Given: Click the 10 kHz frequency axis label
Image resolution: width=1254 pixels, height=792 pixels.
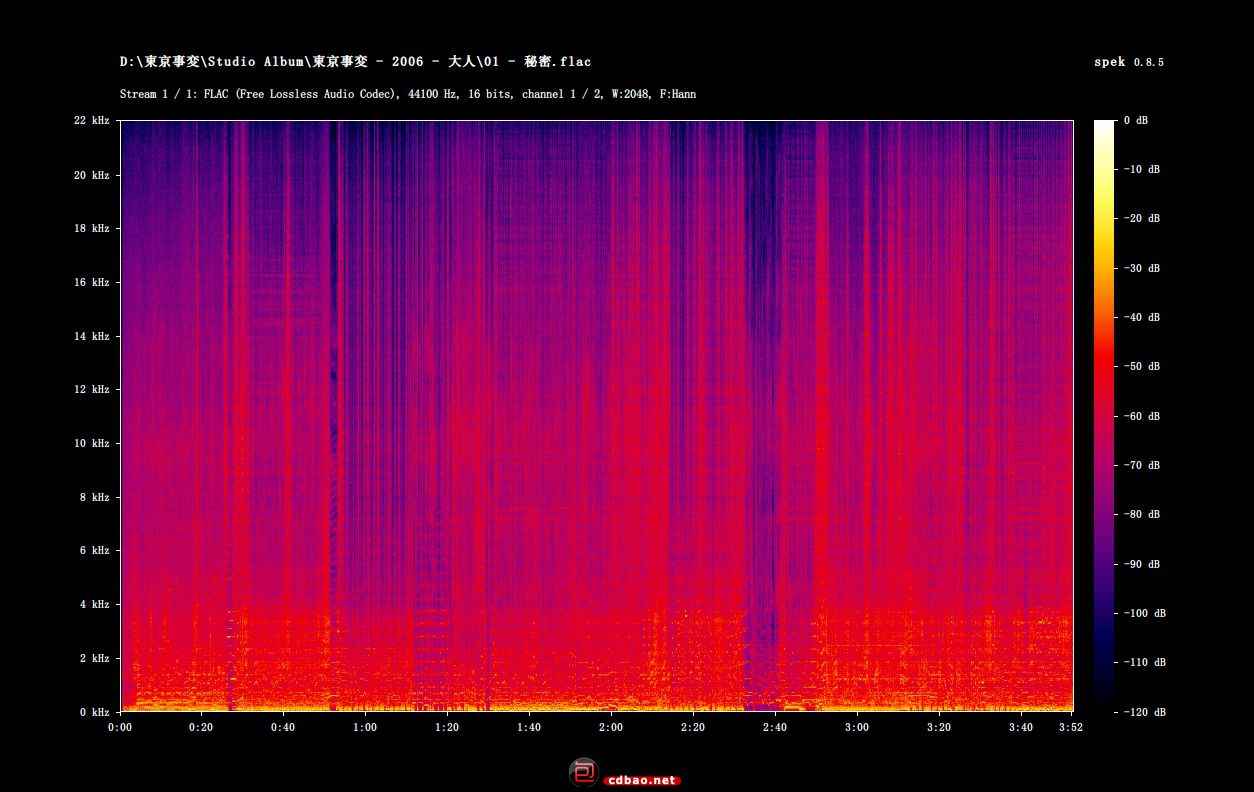Looking at the screenshot, I should tap(92, 443).
